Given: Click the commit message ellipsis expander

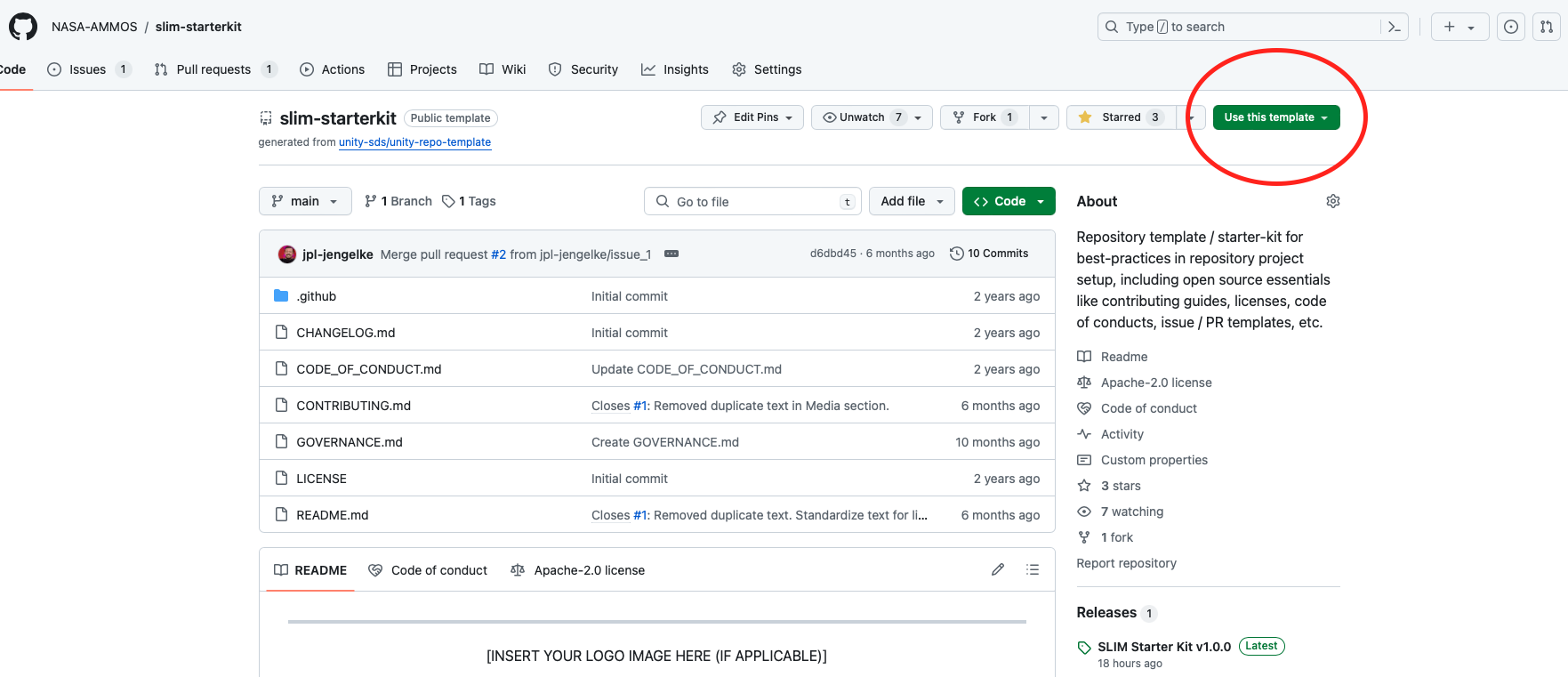Looking at the screenshot, I should click(x=671, y=254).
